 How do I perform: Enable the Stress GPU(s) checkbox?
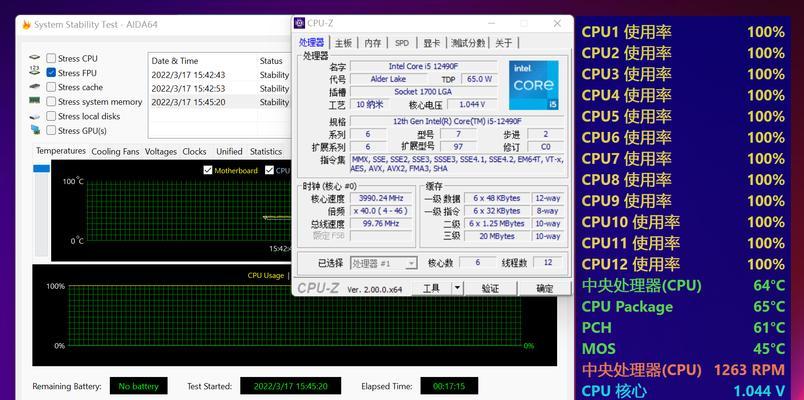point(51,130)
